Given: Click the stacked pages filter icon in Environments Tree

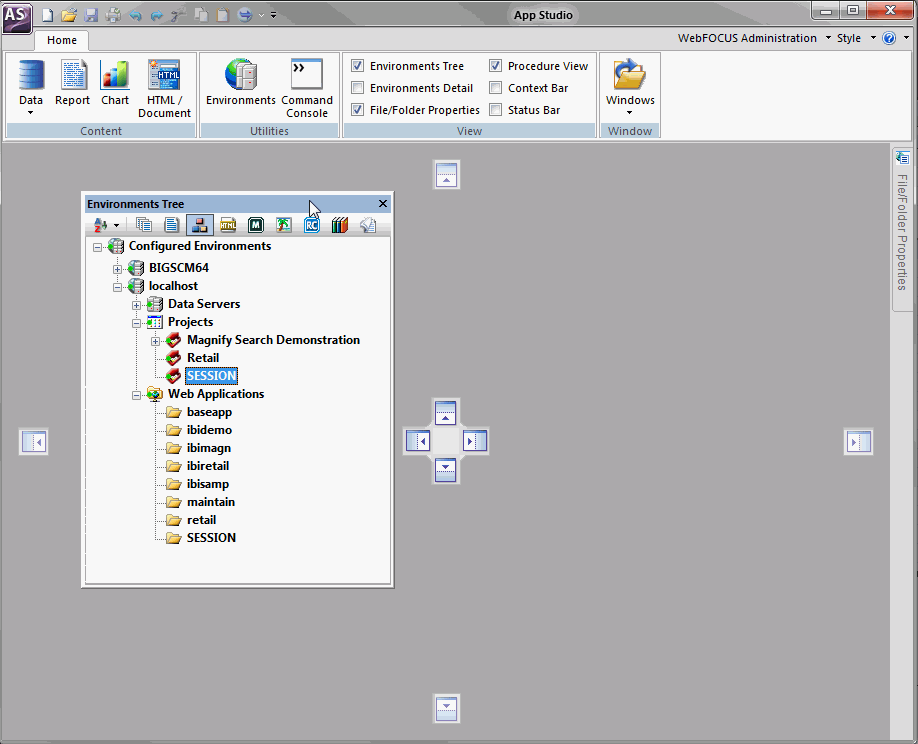Looking at the screenshot, I should click(x=143, y=225).
